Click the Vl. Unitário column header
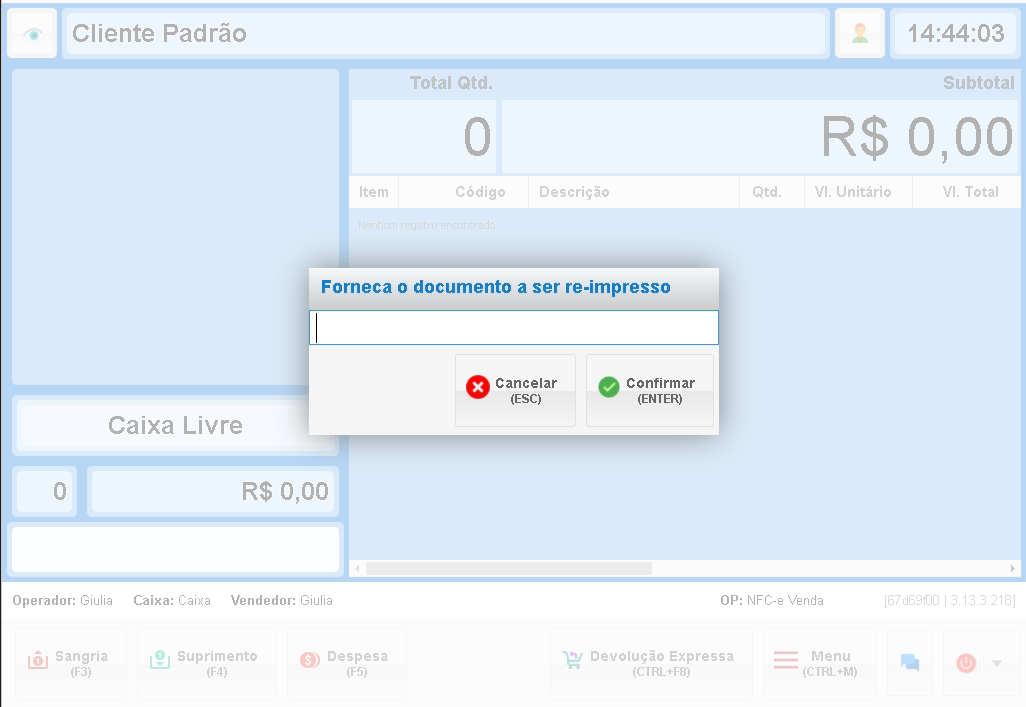Image resolution: width=1026 pixels, height=707 pixels. 858,192
